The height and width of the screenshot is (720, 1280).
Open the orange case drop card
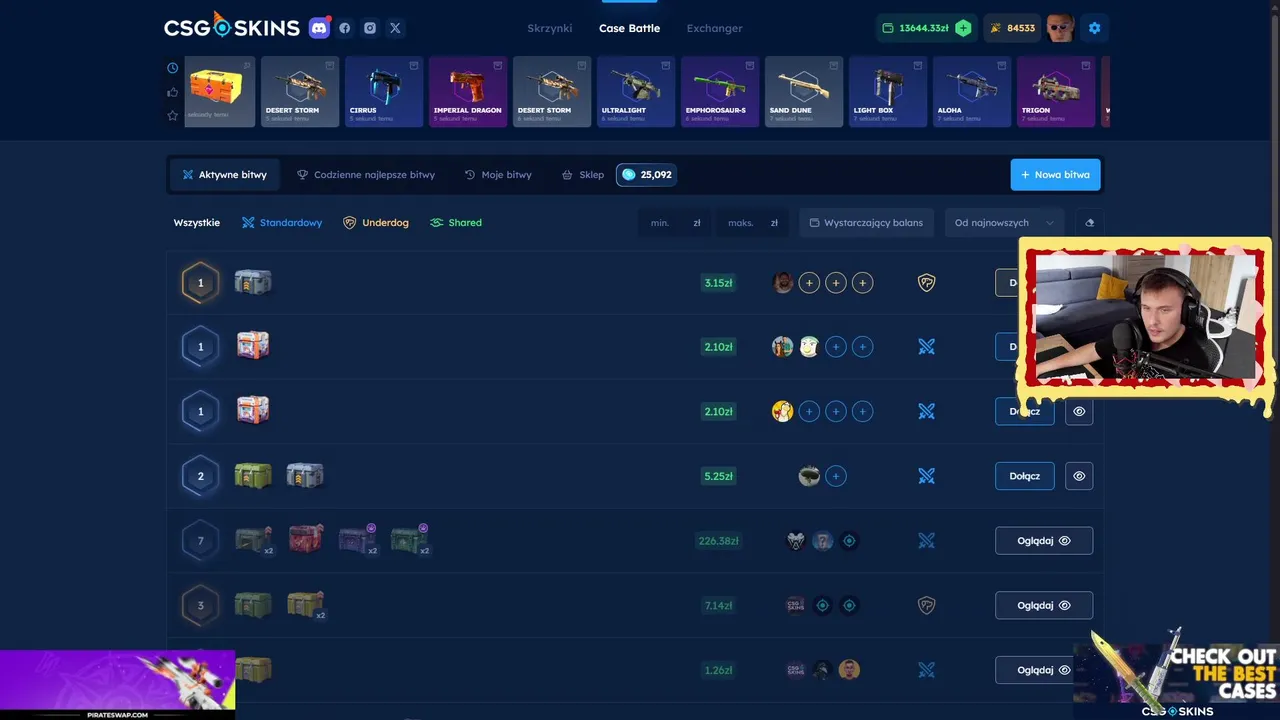(x=220, y=91)
